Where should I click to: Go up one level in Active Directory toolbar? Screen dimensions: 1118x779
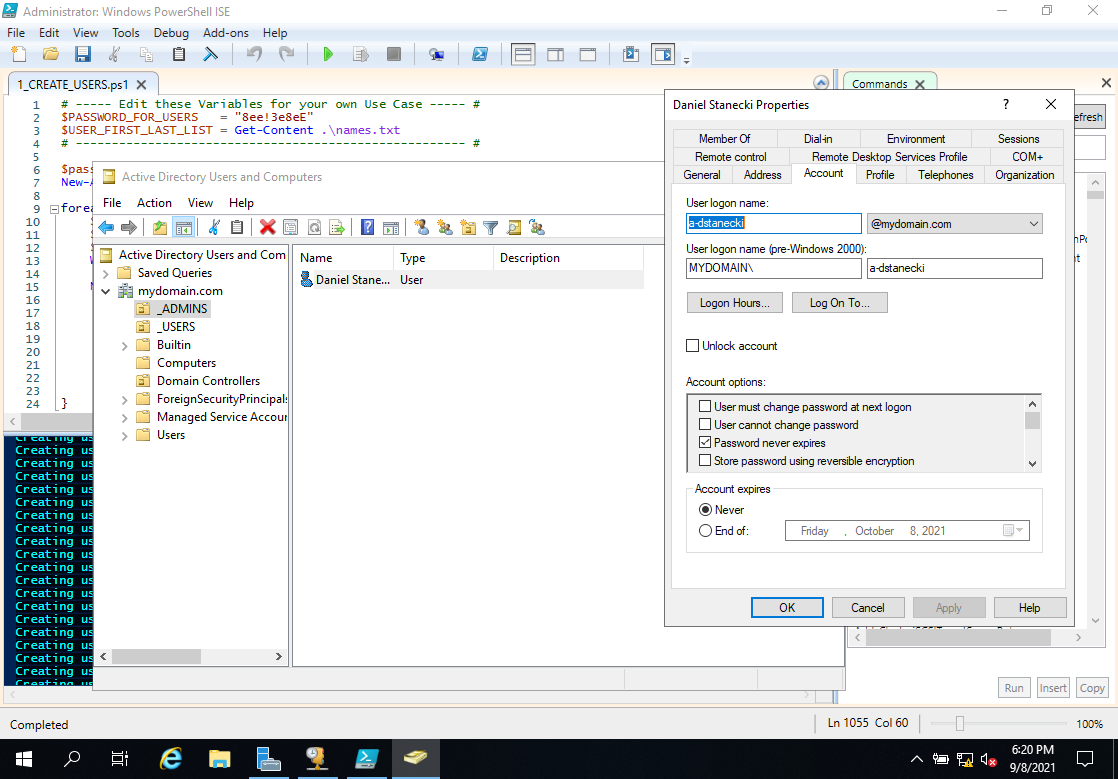click(x=160, y=227)
